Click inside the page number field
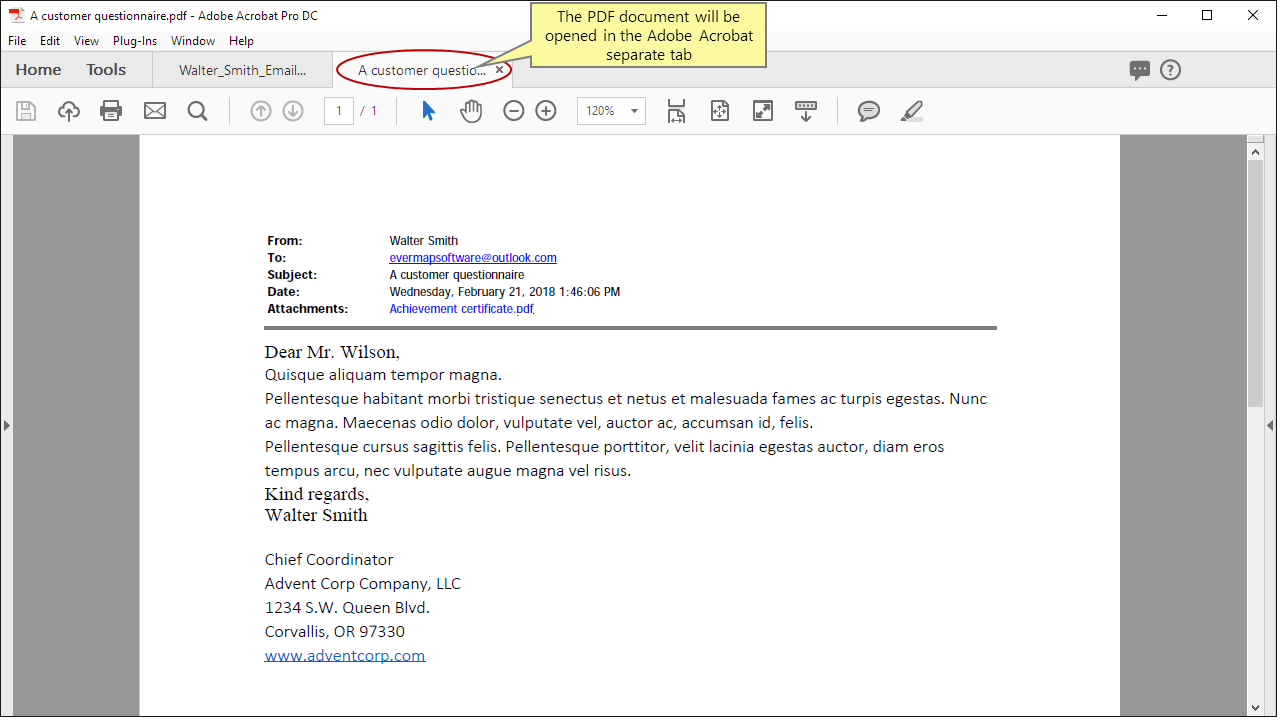The height and width of the screenshot is (720, 1280). (x=338, y=110)
